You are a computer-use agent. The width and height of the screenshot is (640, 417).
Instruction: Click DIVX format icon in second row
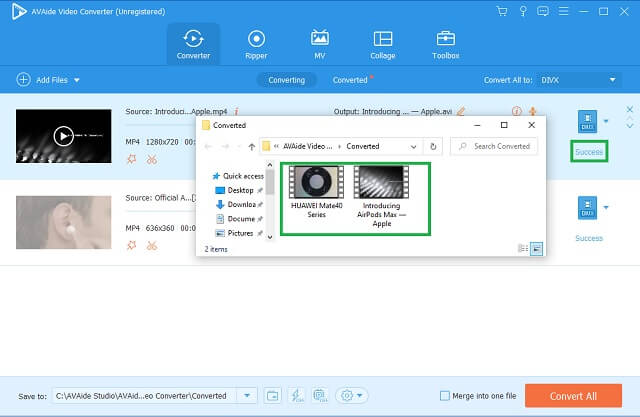click(x=587, y=208)
